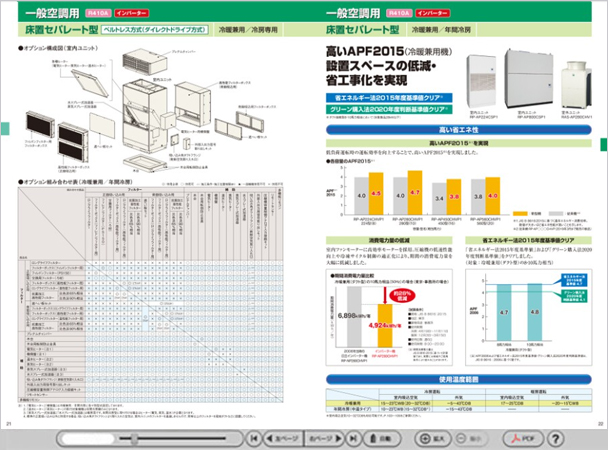The height and width of the screenshot is (450, 608).
Task: Click the page number 21
Action: click(9, 424)
